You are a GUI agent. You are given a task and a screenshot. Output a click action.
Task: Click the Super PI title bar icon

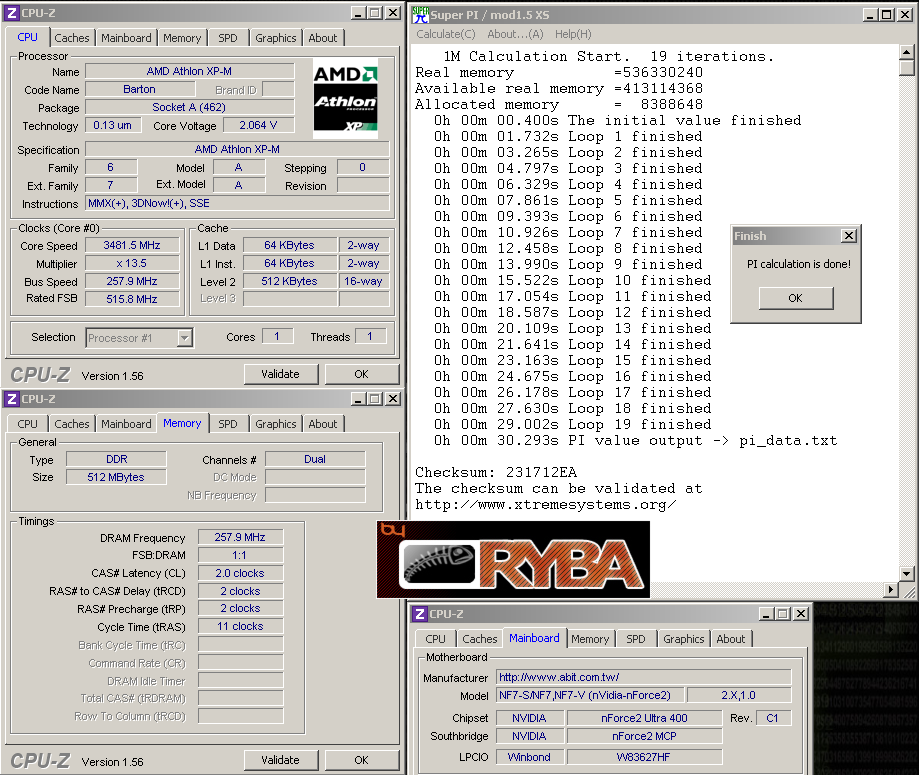click(420, 14)
